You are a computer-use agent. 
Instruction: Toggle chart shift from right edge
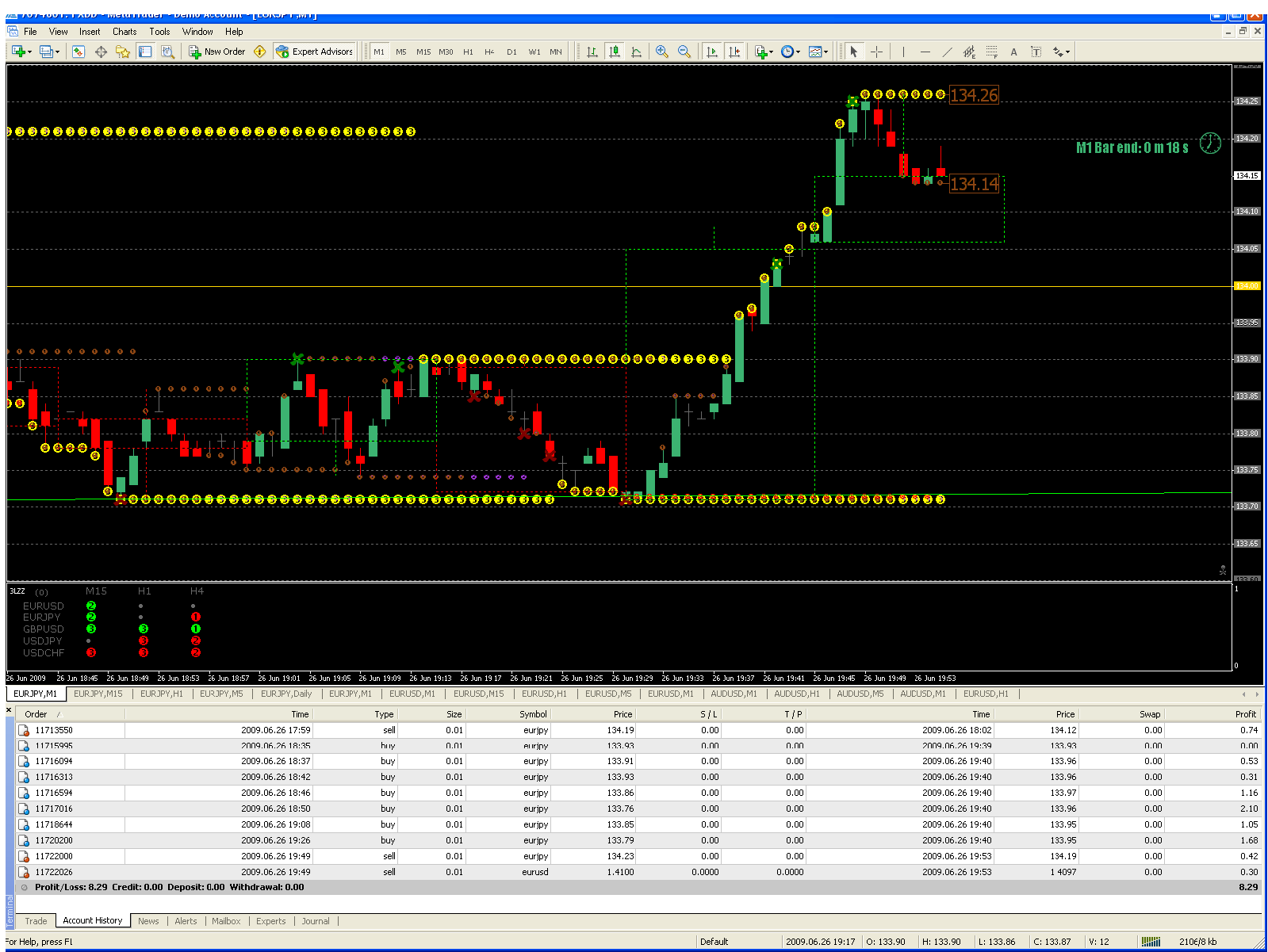click(734, 52)
